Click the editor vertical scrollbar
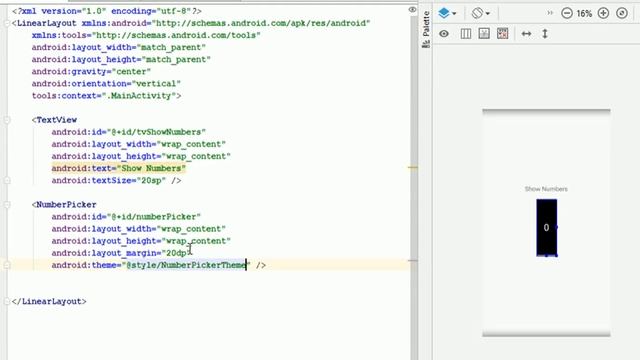Viewport: 640px width, 360px height. click(415, 188)
